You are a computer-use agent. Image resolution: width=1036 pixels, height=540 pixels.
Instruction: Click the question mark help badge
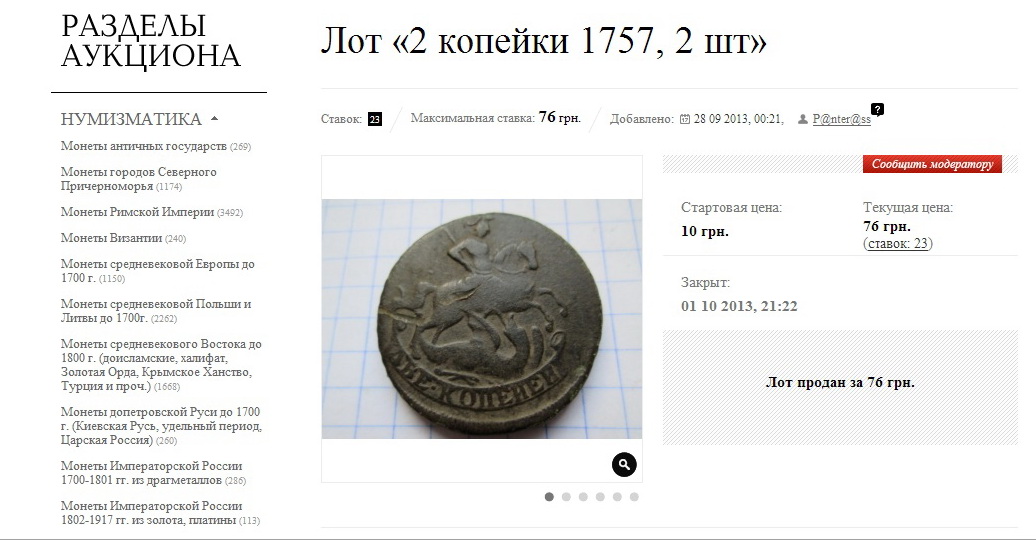pos(877,110)
